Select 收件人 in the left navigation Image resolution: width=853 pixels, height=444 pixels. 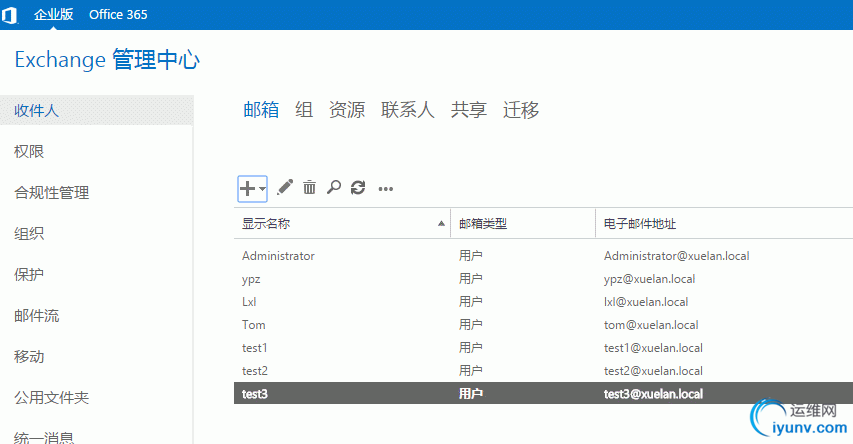click(x=96, y=110)
